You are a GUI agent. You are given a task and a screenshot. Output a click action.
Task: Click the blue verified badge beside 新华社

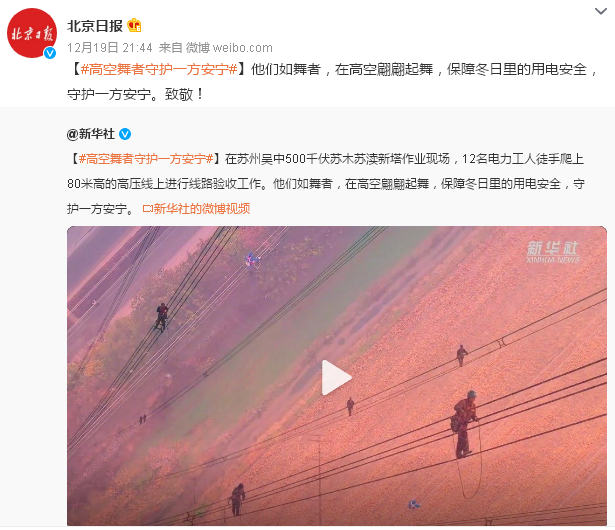point(125,134)
